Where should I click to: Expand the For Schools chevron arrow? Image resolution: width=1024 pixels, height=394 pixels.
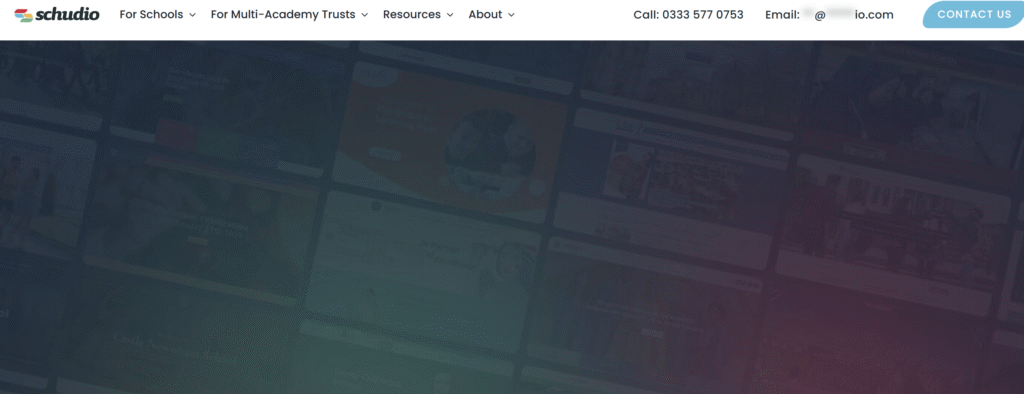[x=192, y=15]
